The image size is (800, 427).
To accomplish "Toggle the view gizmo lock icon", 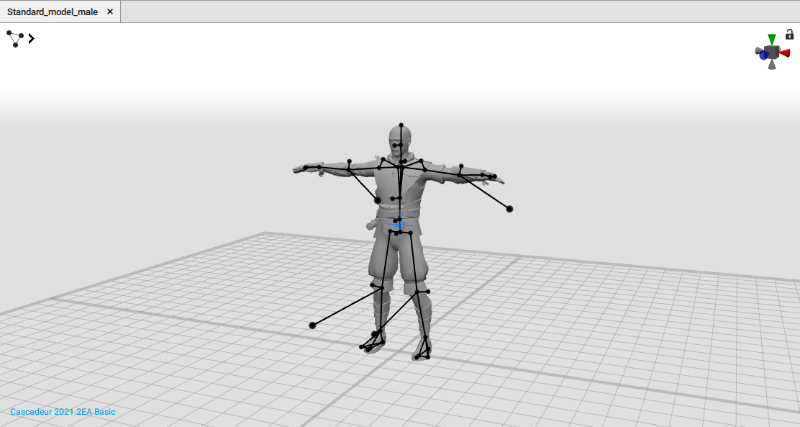I will (789, 34).
